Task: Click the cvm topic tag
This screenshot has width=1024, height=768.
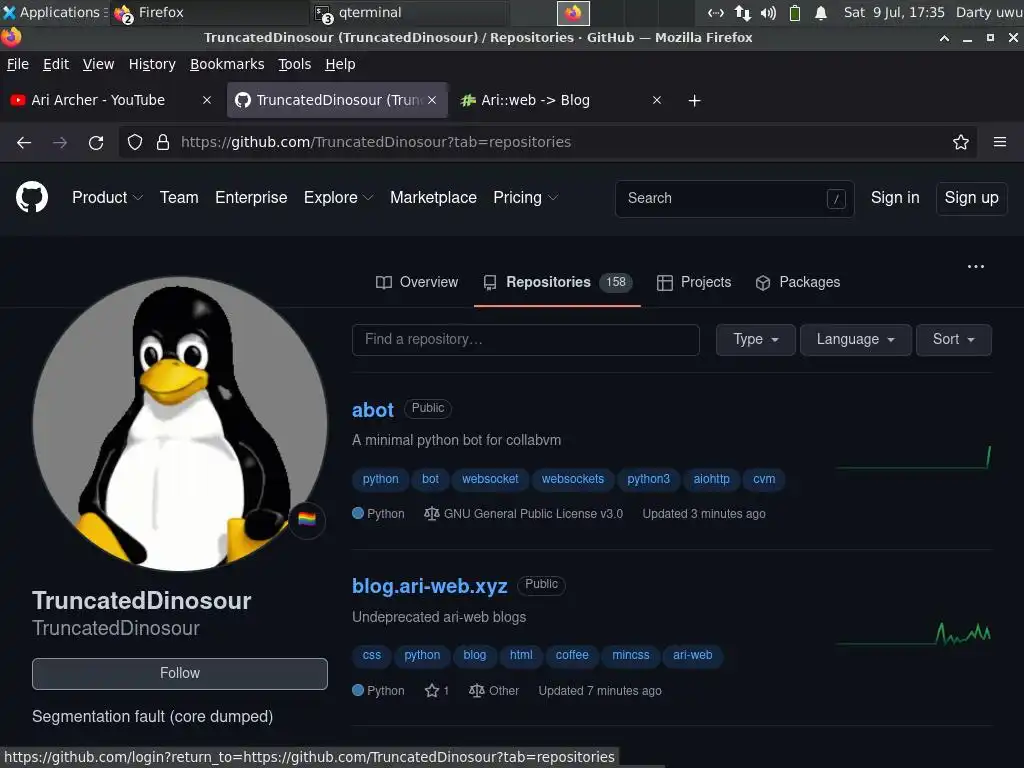Action: 763,479
